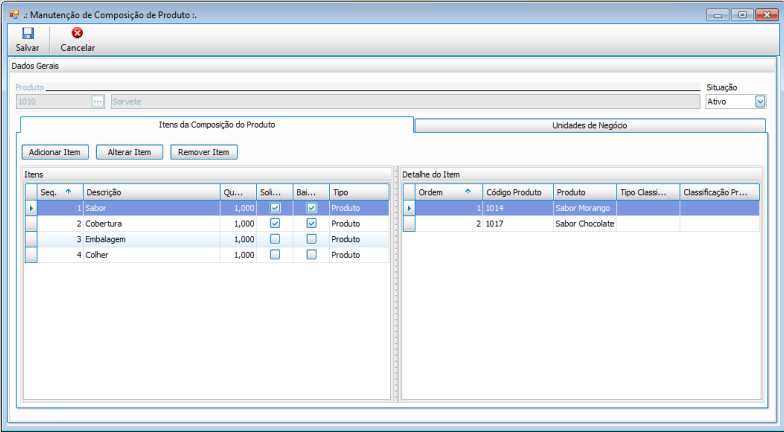Image resolution: width=784 pixels, height=432 pixels.
Task: Switch to Unidades de Negócio tab
Action: pyautogui.click(x=590, y=126)
